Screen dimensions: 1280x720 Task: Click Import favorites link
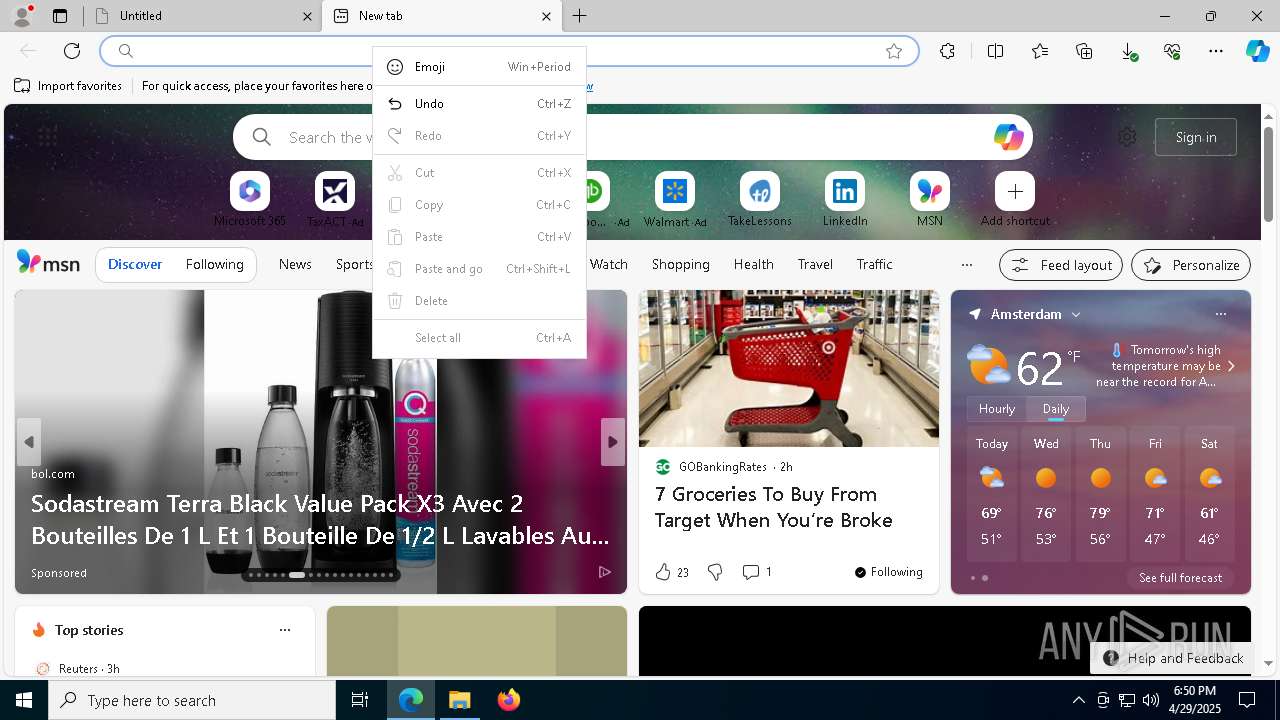(68, 86)
